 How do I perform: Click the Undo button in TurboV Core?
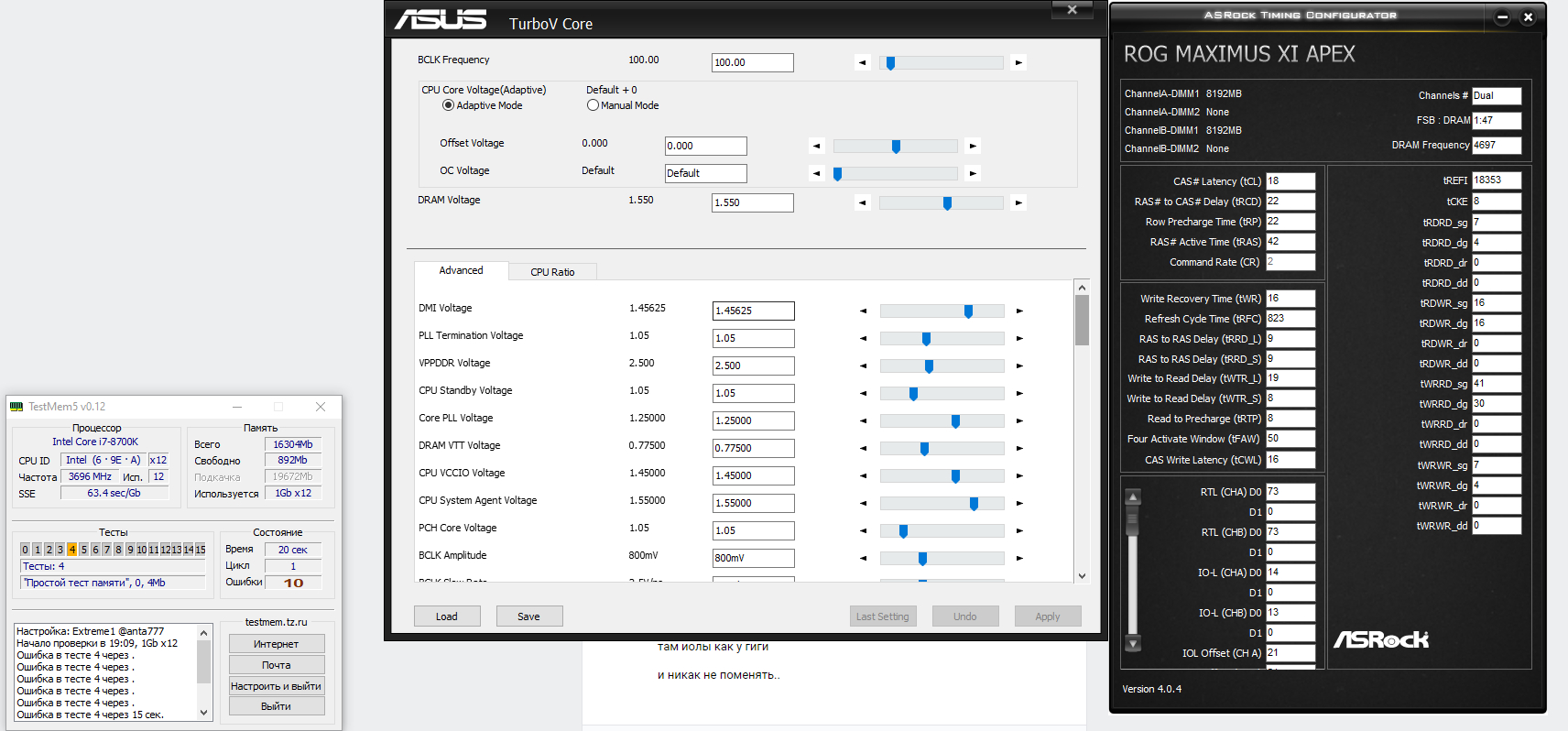pos(965,616)
